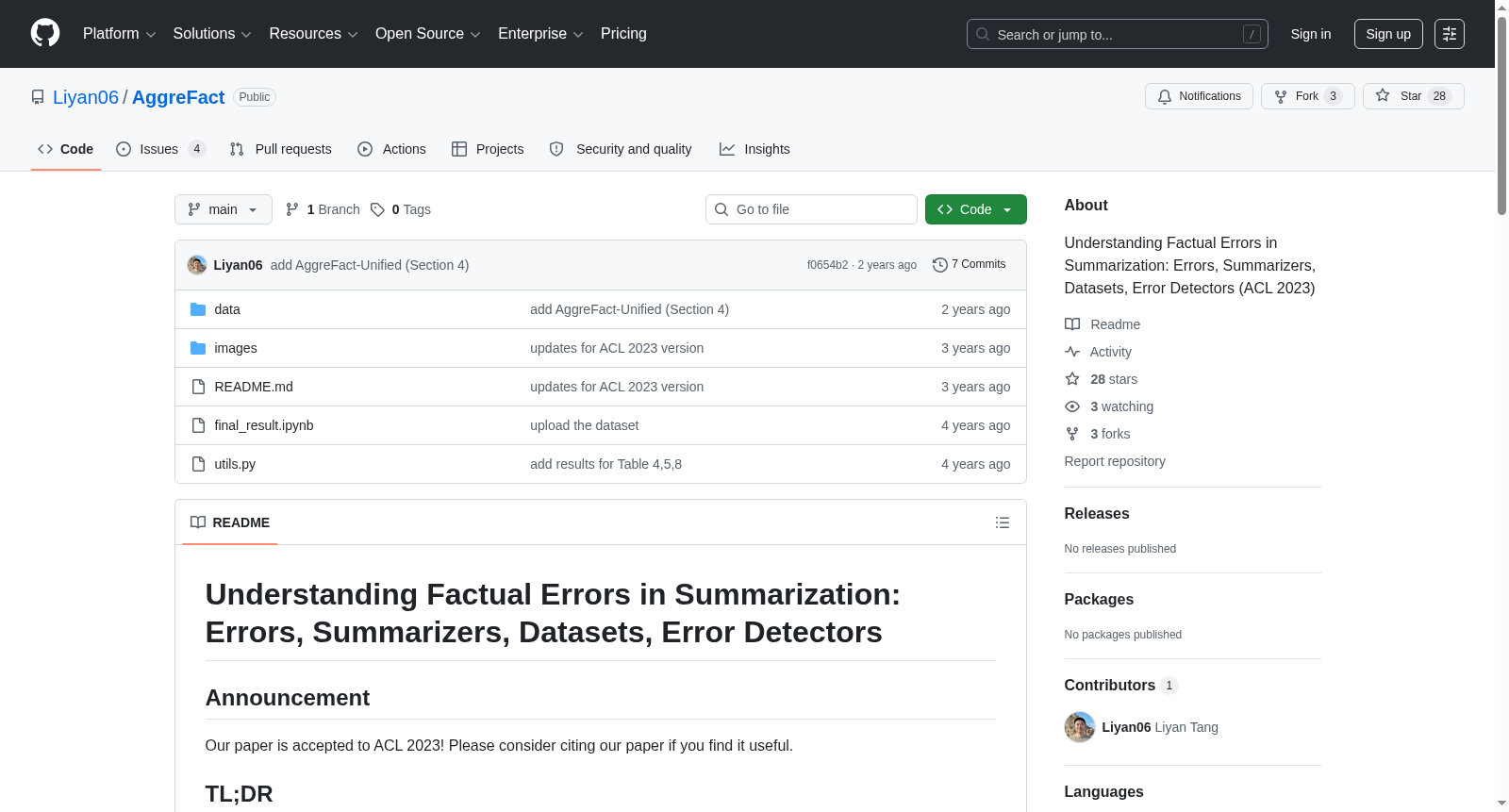Viewport: 1509px width, 812px height.
Task: Click the tag icon beside 0 Tags
Action: click(x=377, y=209)
